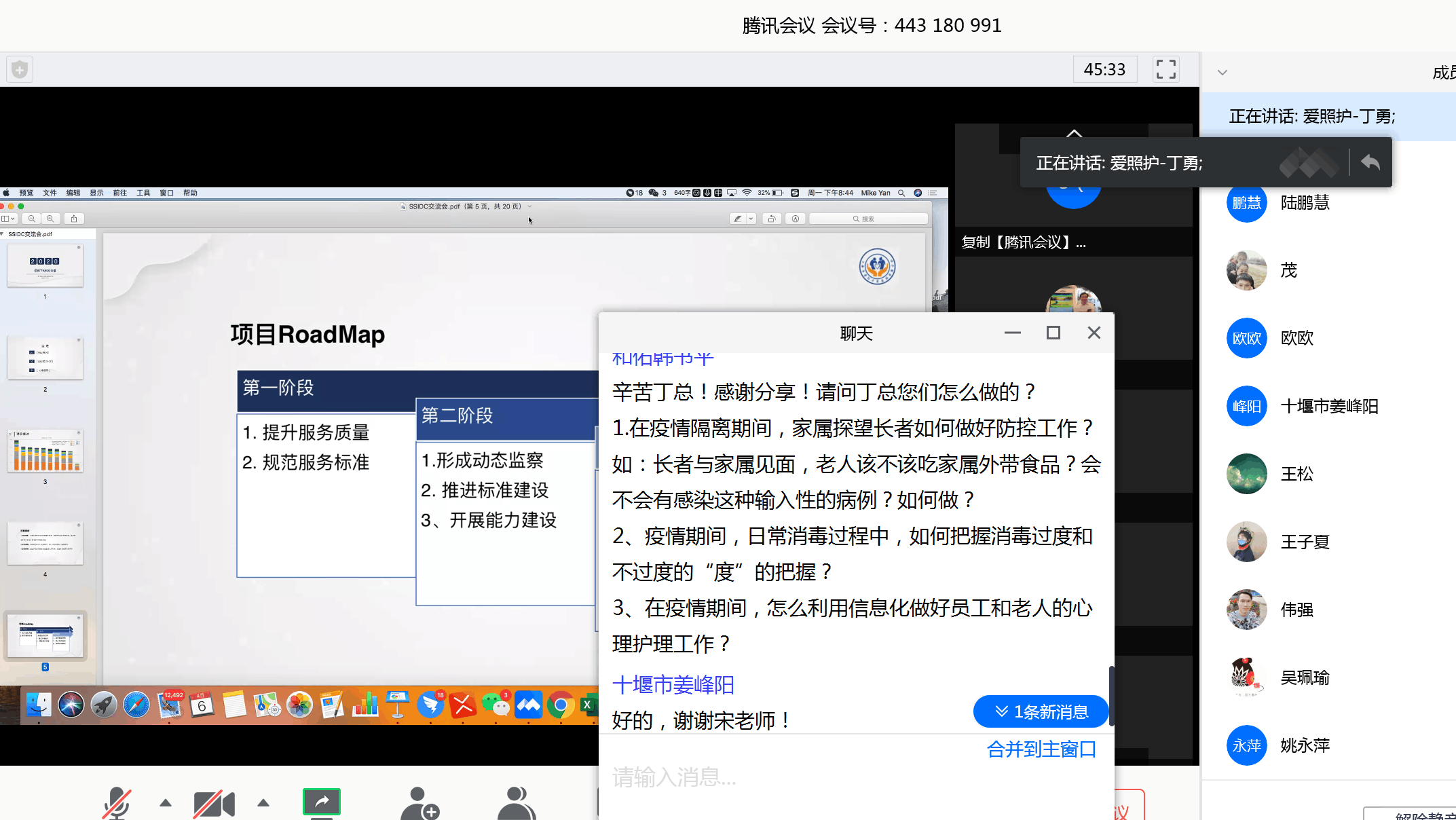Open 显示 menu in shared Preview window

[97, 193]
